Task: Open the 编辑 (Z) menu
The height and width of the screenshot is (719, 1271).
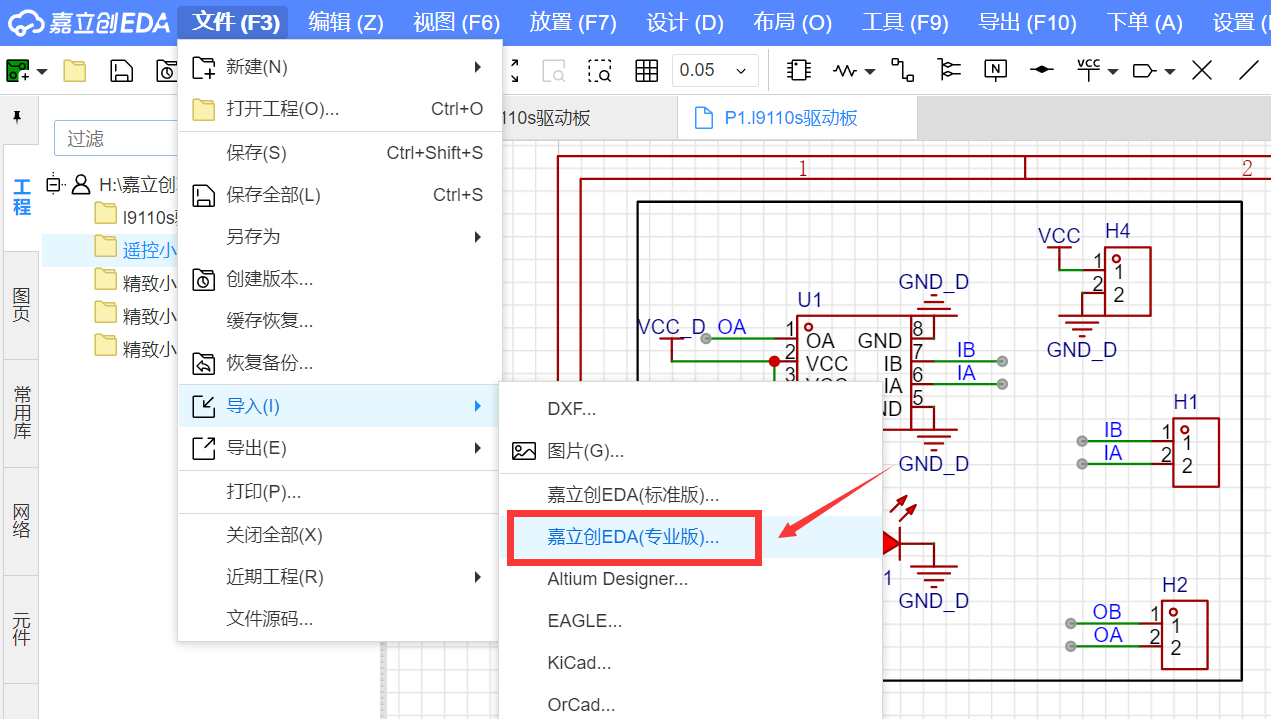Action: 346,22
